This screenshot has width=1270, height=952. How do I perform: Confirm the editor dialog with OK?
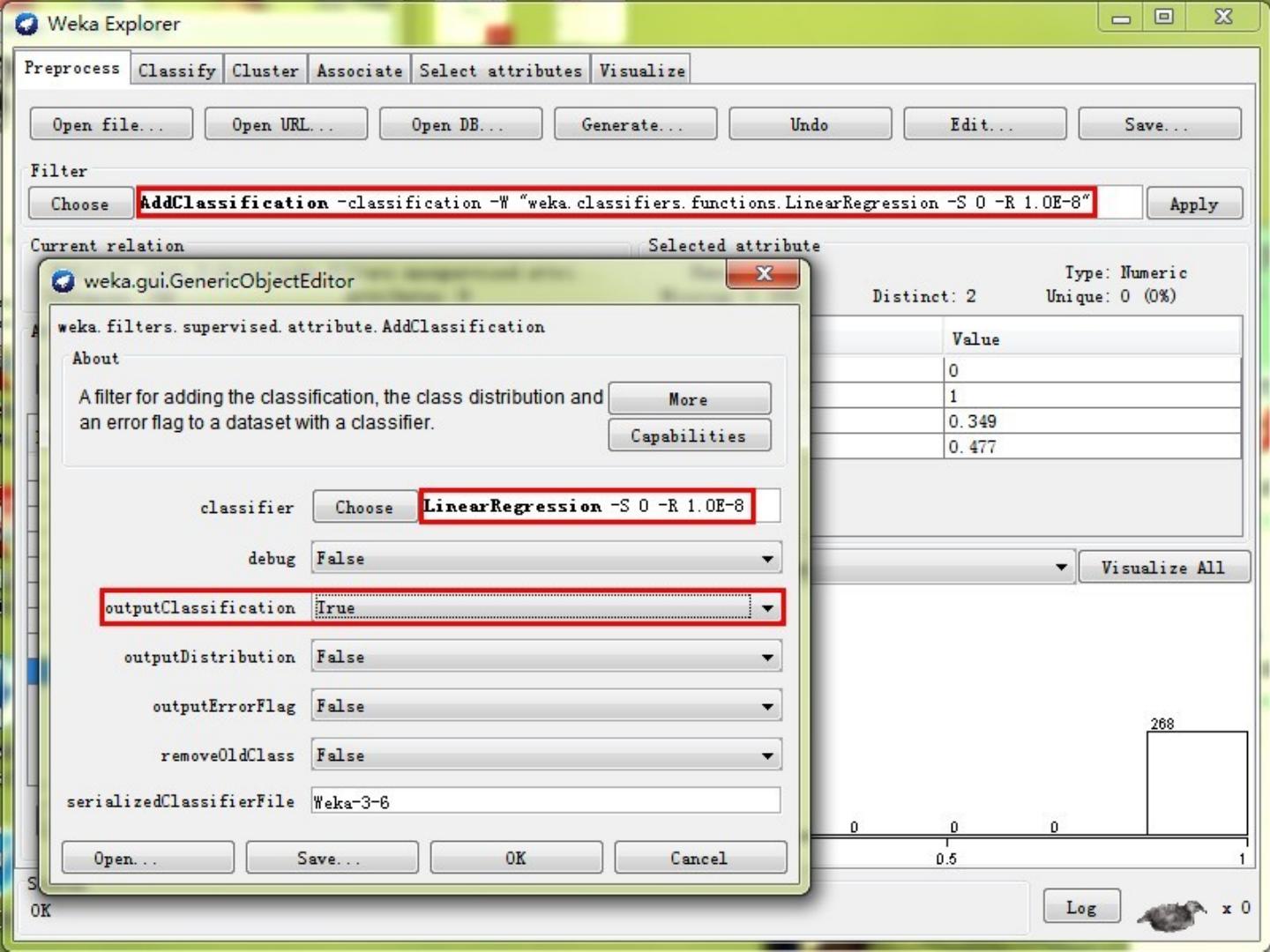click(516, 858)
